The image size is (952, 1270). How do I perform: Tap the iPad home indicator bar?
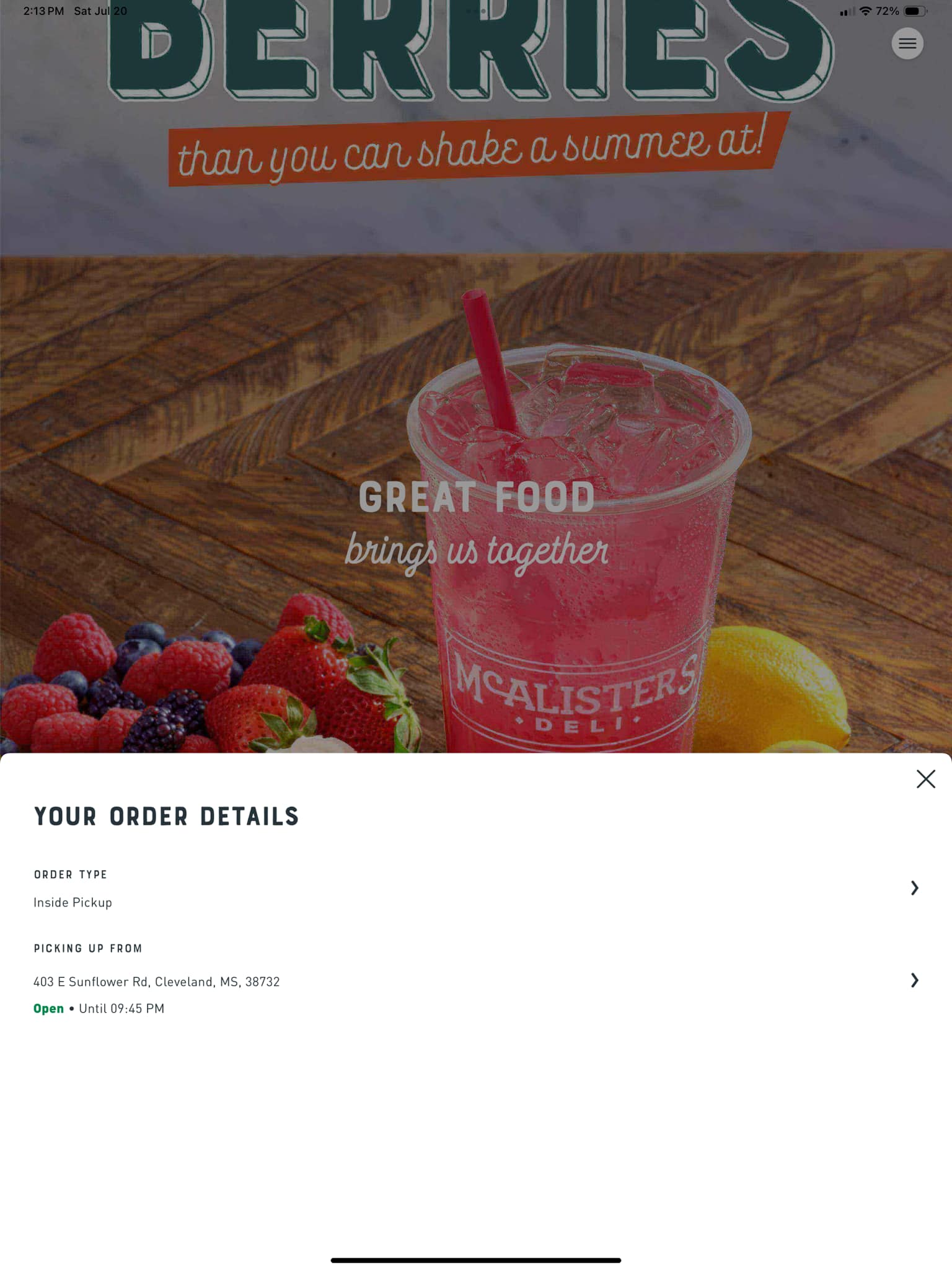pyautogui.click(x=476, y=1260)
